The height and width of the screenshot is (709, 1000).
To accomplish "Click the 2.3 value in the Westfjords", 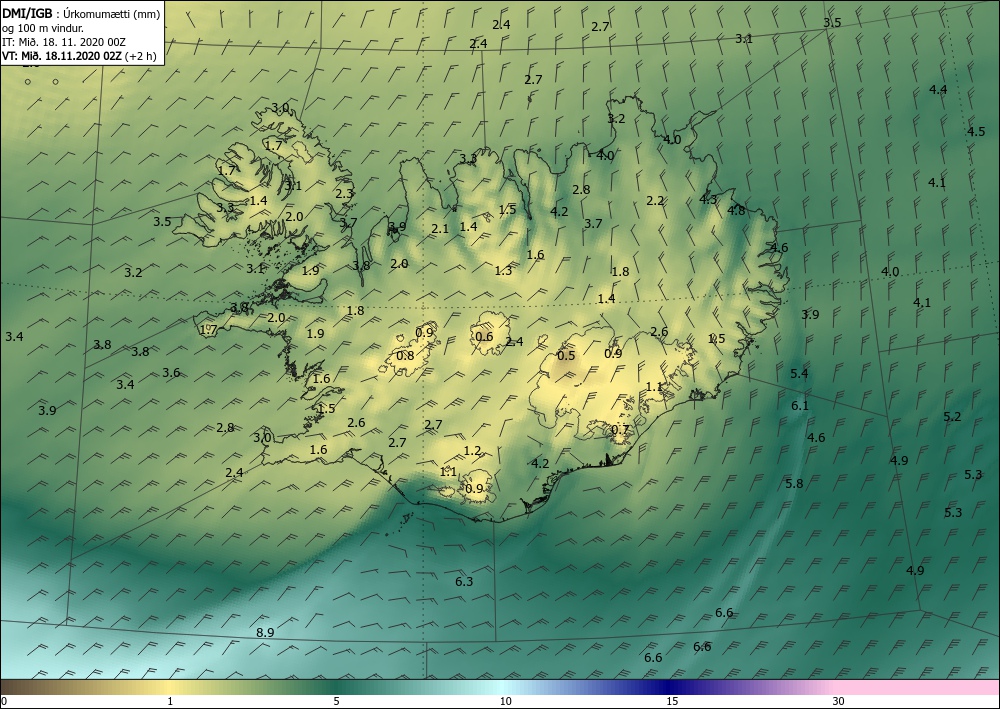I will pyautogui.click(x=344, y=193).
